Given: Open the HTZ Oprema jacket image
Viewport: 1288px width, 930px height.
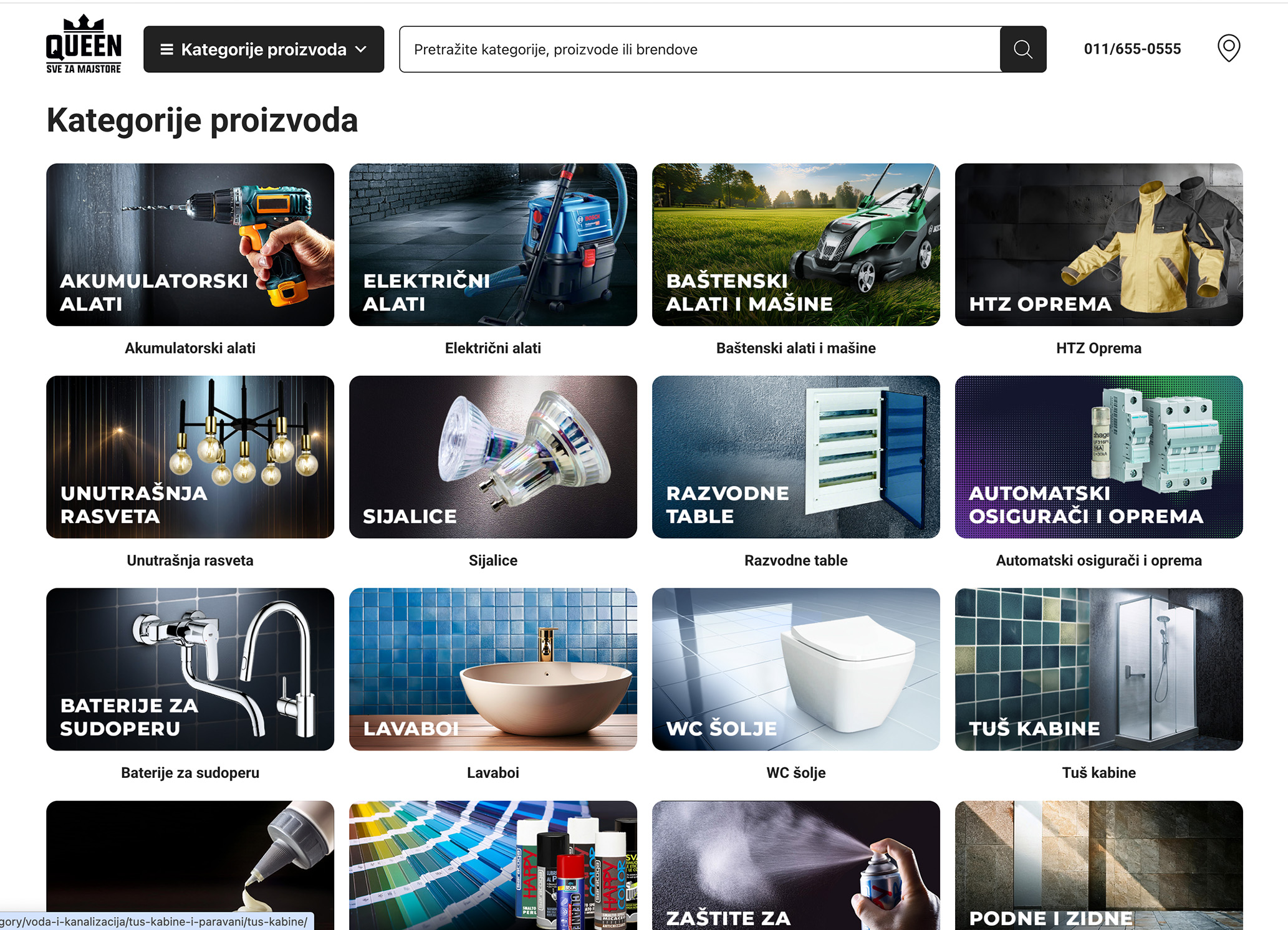Looking at the screenshot, I should click(x=1098, y=244).
